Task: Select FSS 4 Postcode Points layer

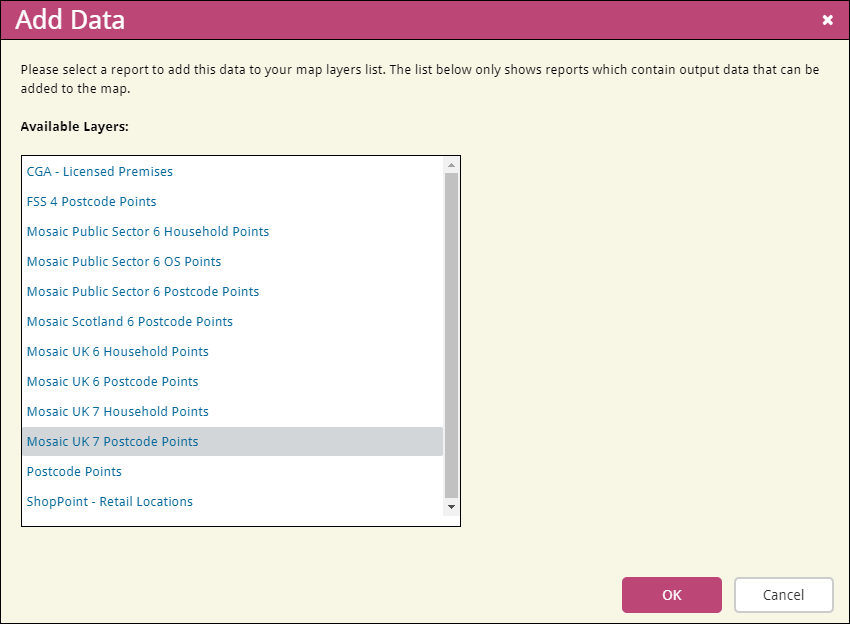Action: click(x=233, y=202)
